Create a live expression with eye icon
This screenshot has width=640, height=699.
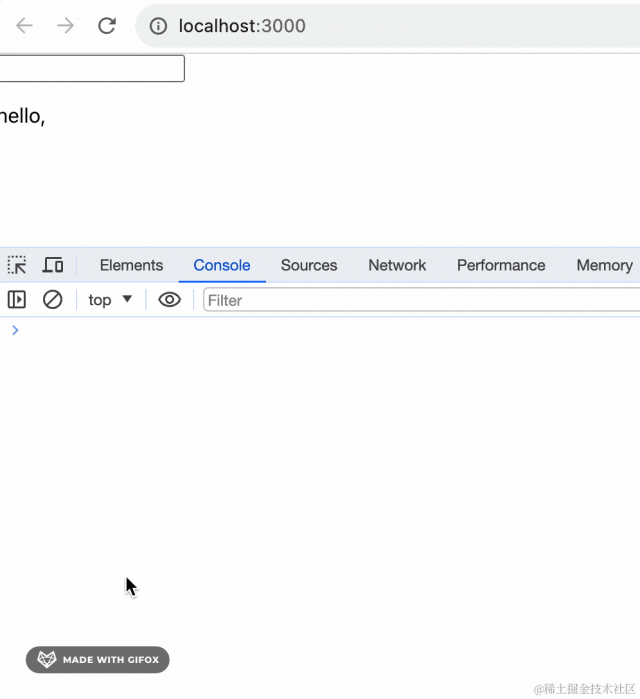click(169, 300)
